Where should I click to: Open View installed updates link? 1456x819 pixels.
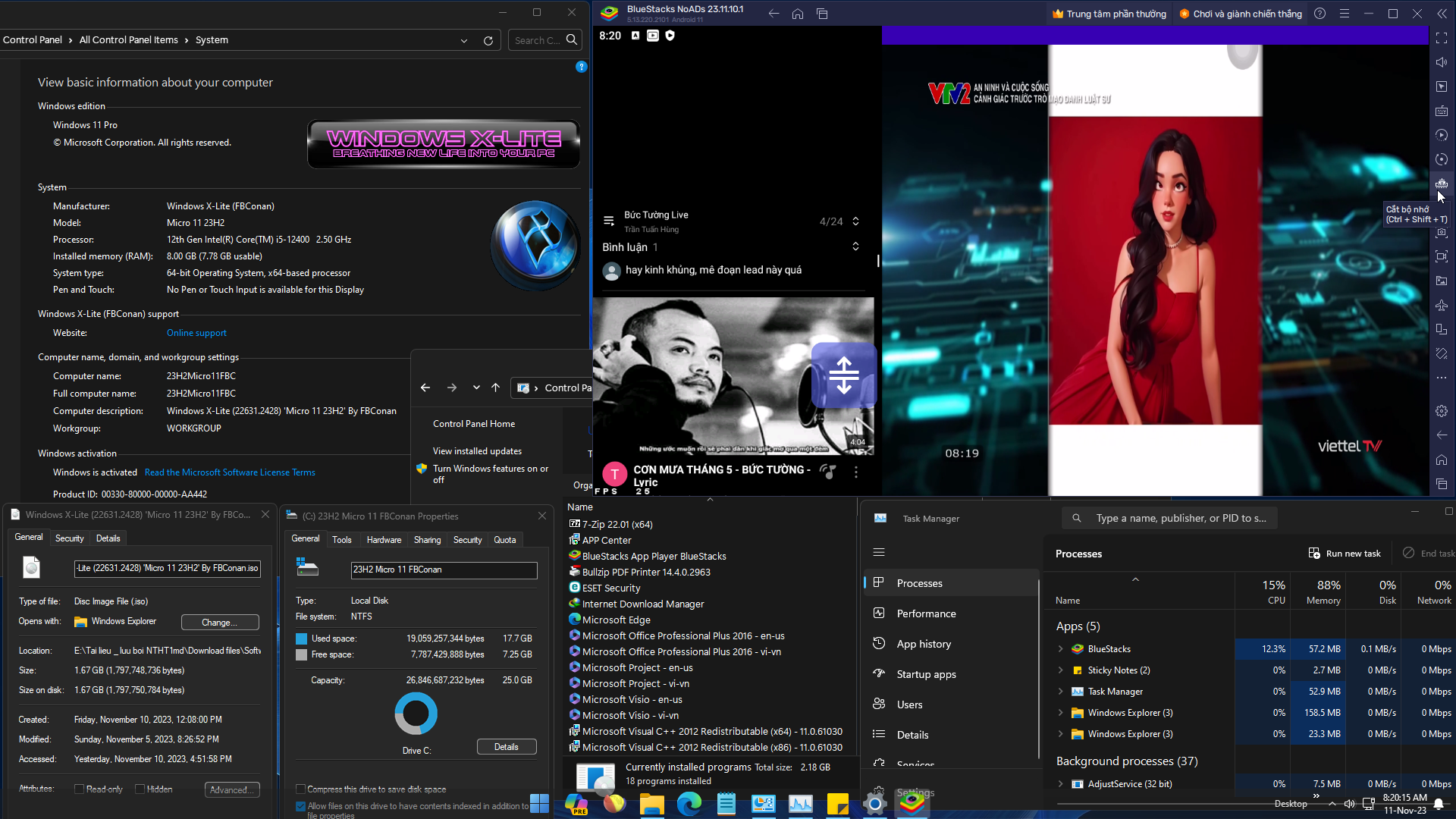(477, 451)
